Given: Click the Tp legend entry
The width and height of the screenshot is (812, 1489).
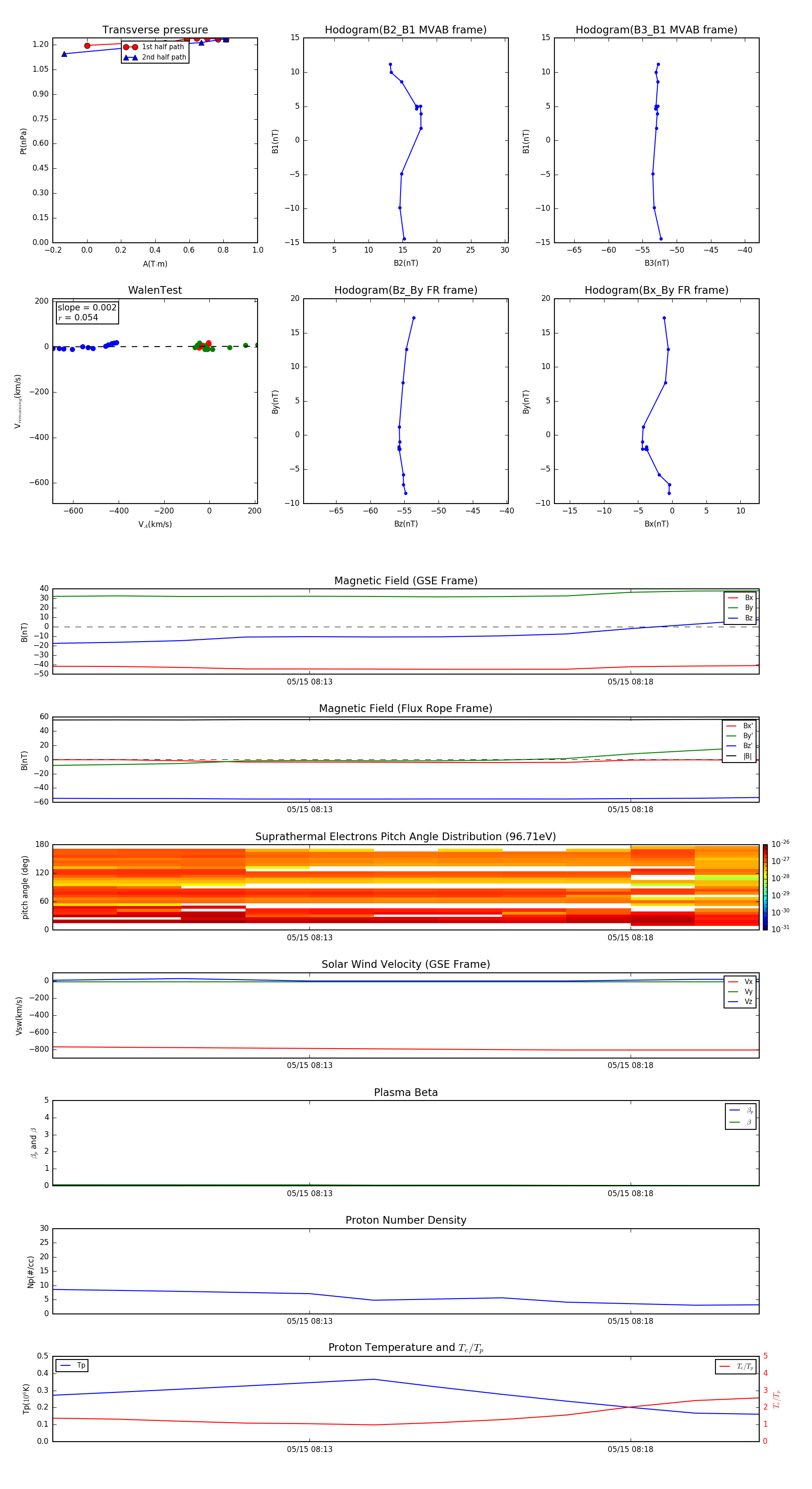Looking at the screenshot, I should 72,1365.
